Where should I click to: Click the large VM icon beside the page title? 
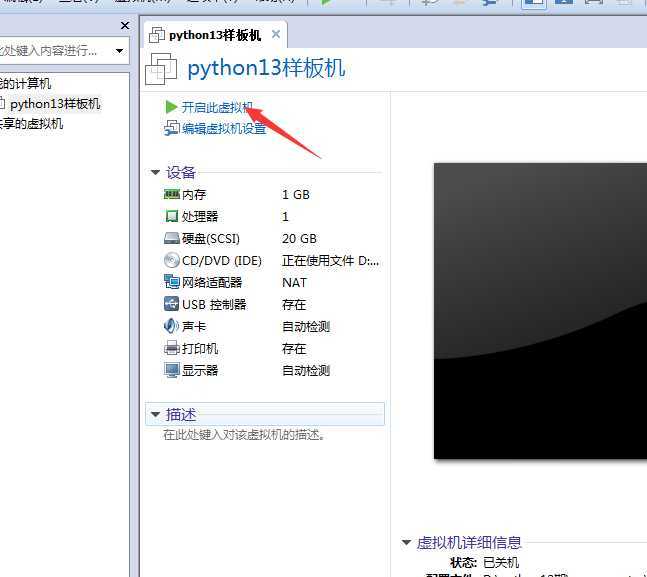[x=161, y=69]
